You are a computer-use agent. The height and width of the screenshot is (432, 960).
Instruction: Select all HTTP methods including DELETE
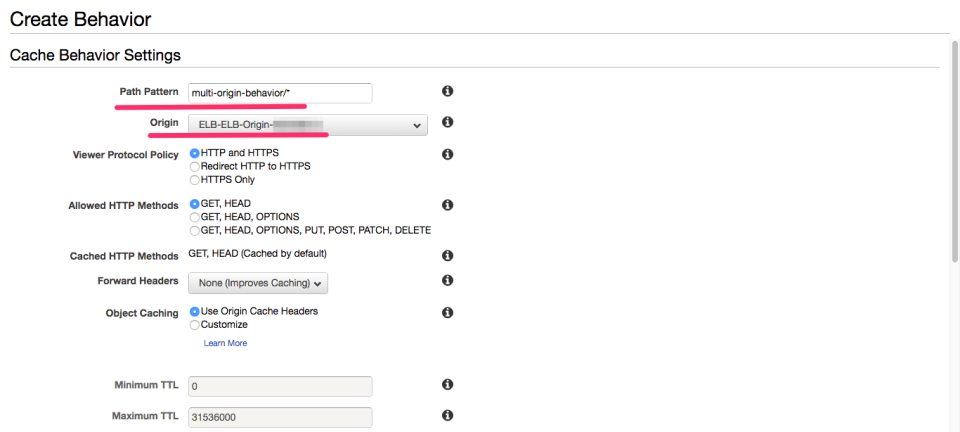[195, 230]
